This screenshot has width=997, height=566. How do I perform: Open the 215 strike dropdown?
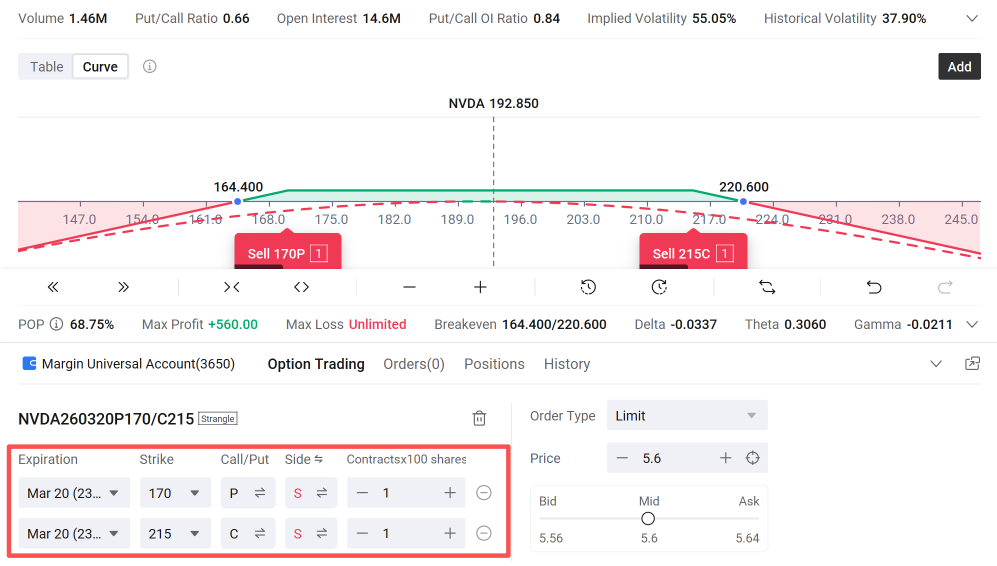175,533
